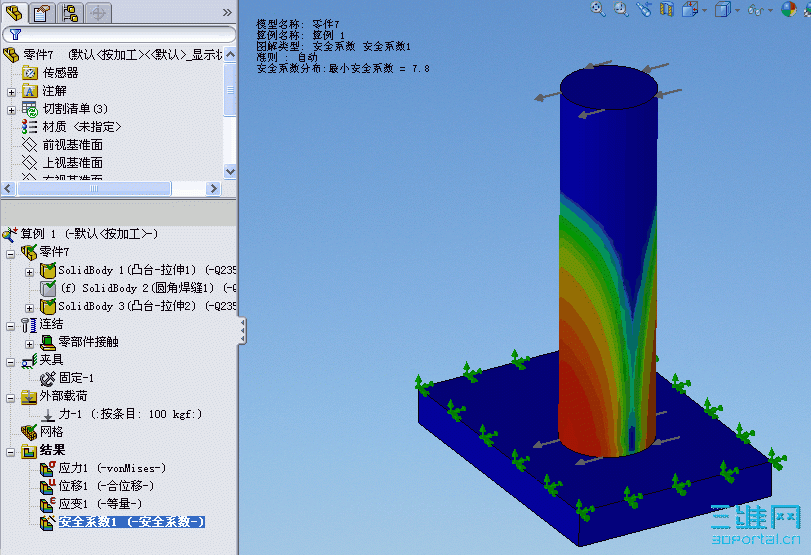
Task: Click feature tree scroll up arrow
Action: tap(230, 54)
